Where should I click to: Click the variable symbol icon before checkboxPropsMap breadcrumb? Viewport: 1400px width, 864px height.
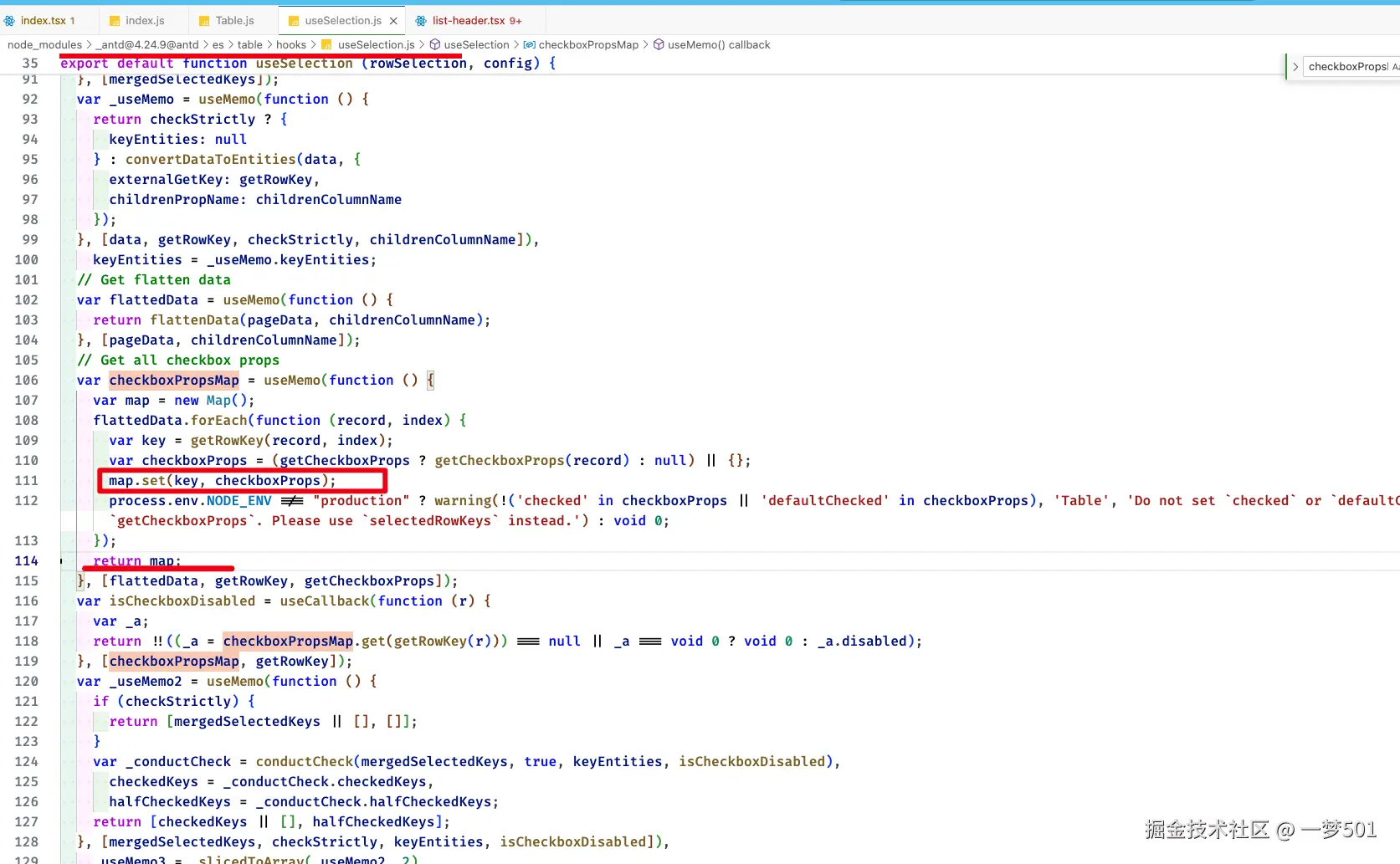[x=530, y=45]
